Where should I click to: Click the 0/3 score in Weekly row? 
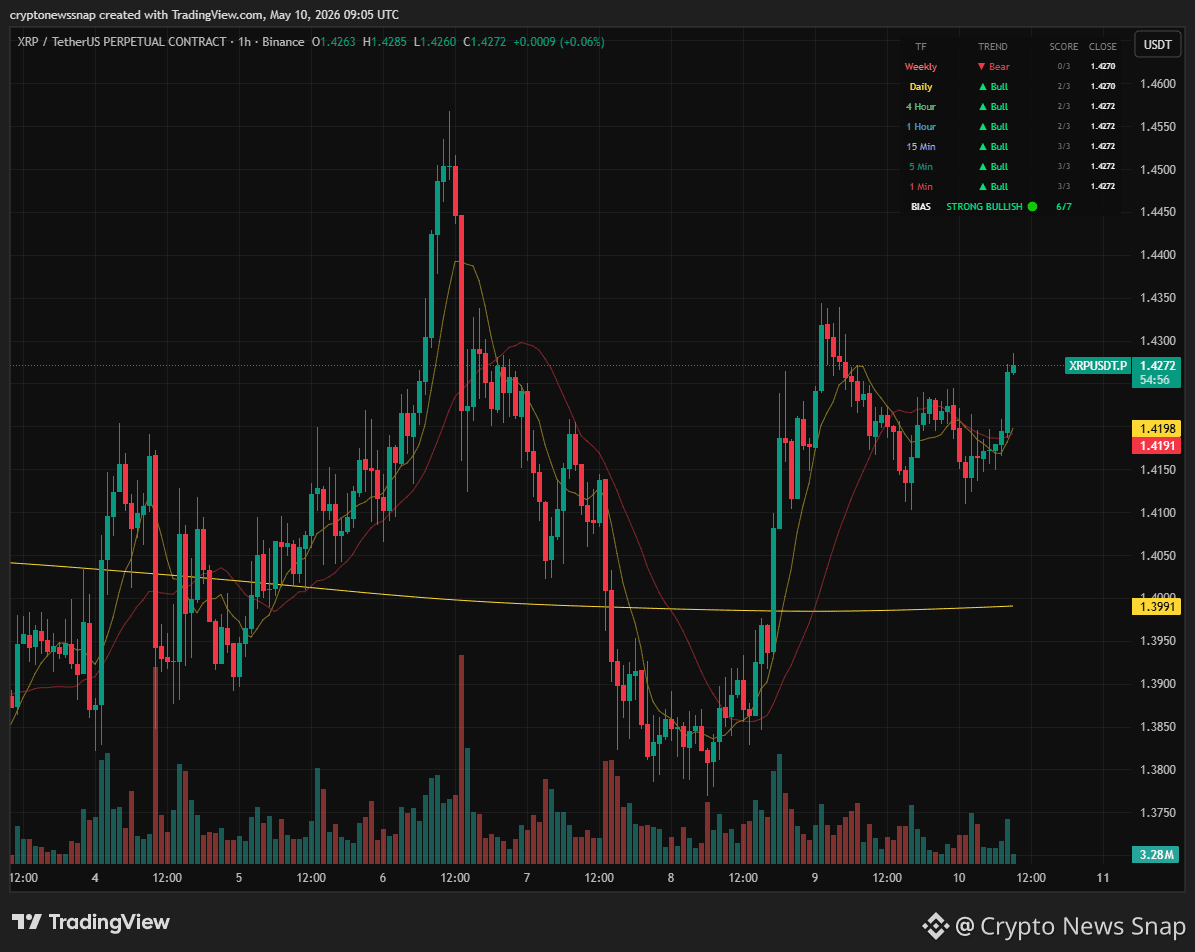coord(1063,66)
